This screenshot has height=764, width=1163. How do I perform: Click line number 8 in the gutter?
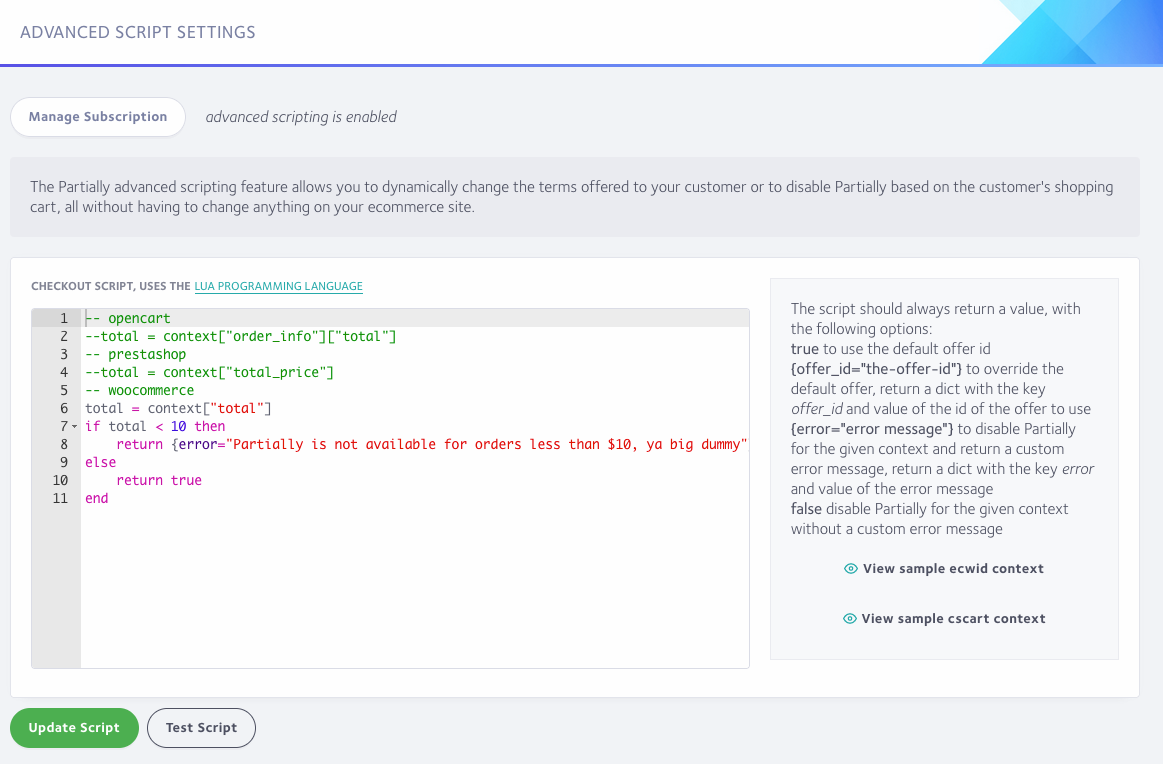click(64, 444)
